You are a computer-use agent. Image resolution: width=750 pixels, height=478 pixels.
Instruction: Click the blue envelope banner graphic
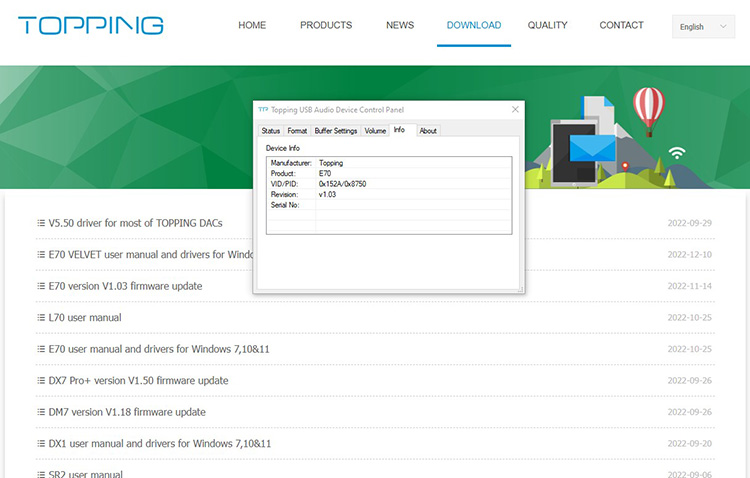point(593,149)
